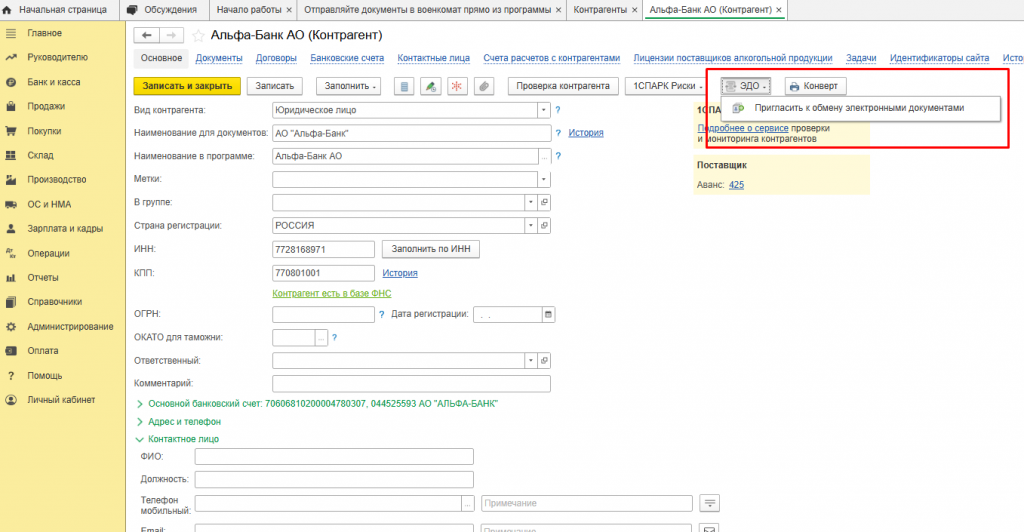The height and width of the screenshot is (532, 1024).
Task: Open Ответственный dropdown arrow
Action: 531,360
